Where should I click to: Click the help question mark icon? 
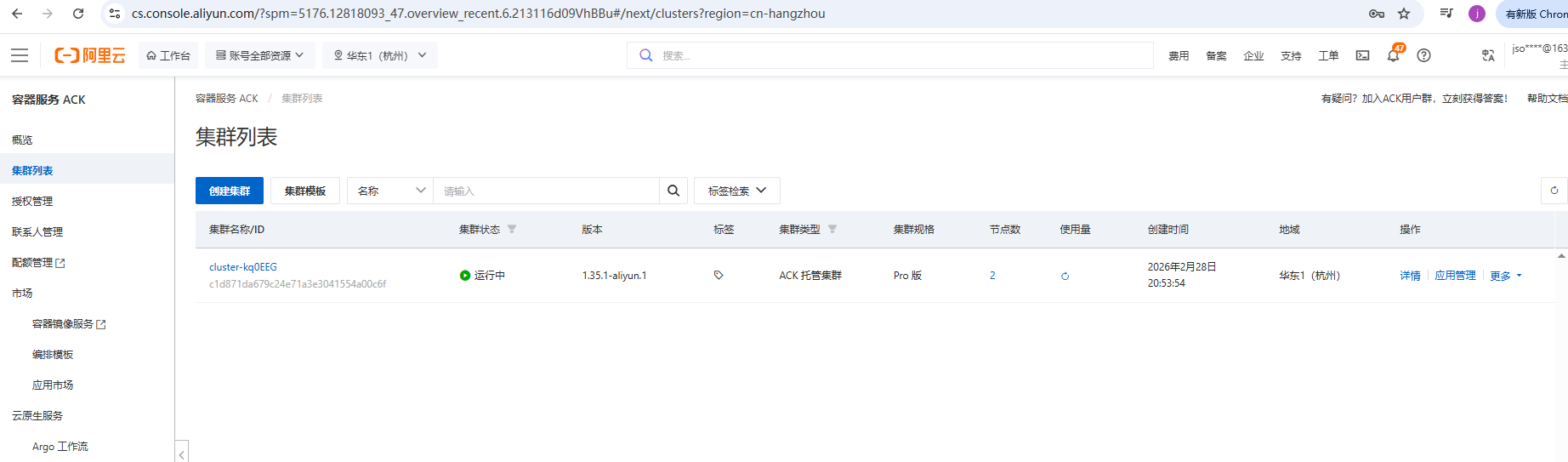click(1423, 55)
